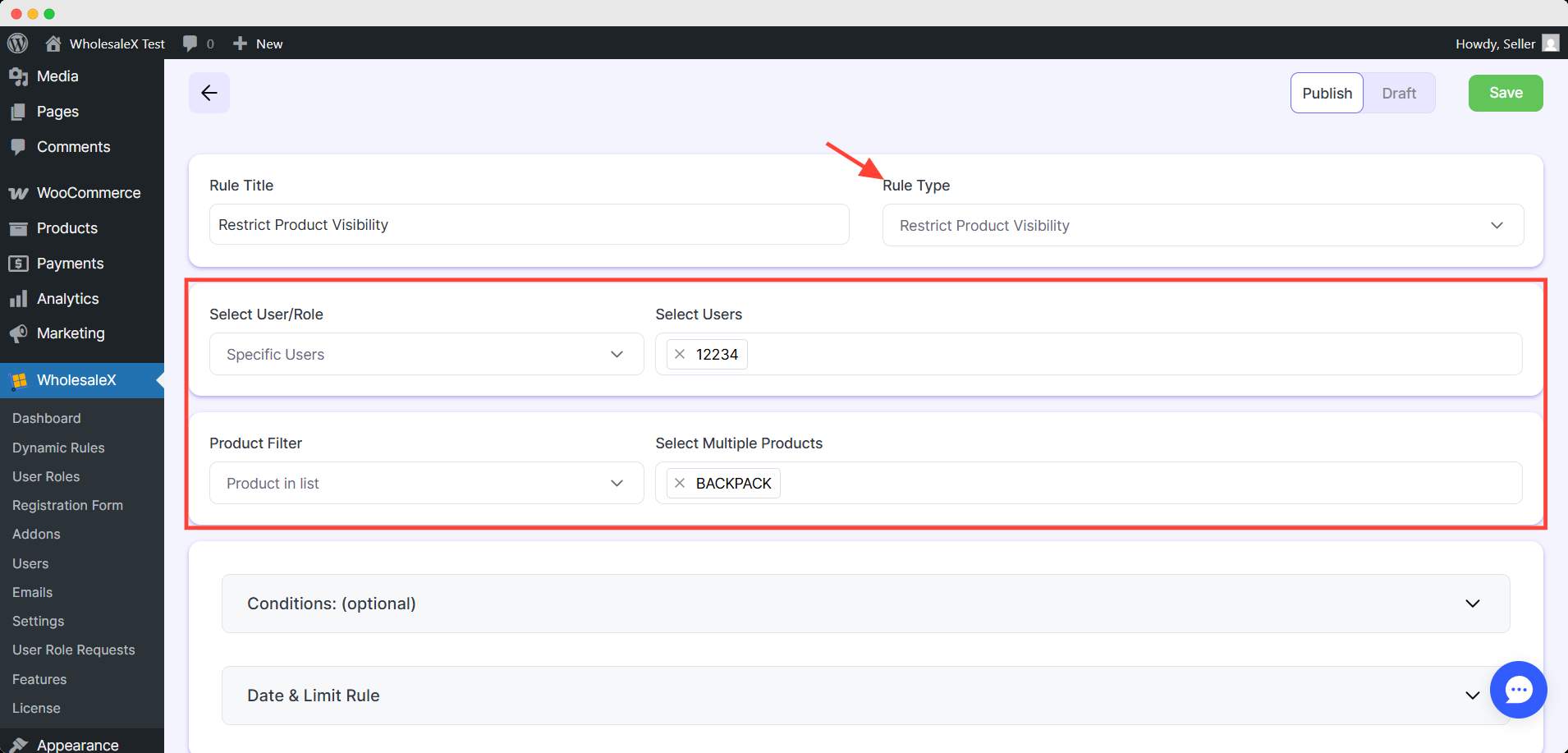The height and width of the screenshot is (753, 1568).
Task: Click the Products sidebar icon
Action: (x=18, y=228)
